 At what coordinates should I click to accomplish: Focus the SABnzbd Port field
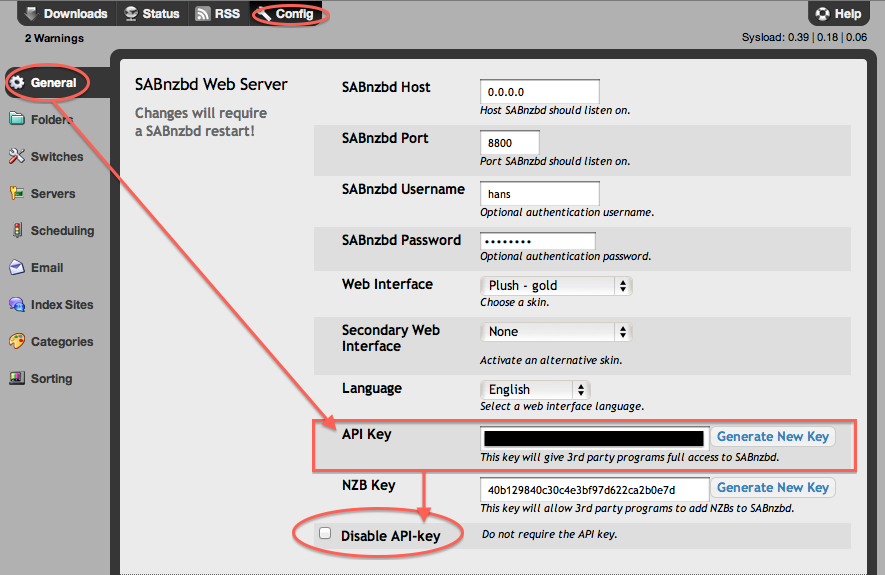[x=510, y=143]
